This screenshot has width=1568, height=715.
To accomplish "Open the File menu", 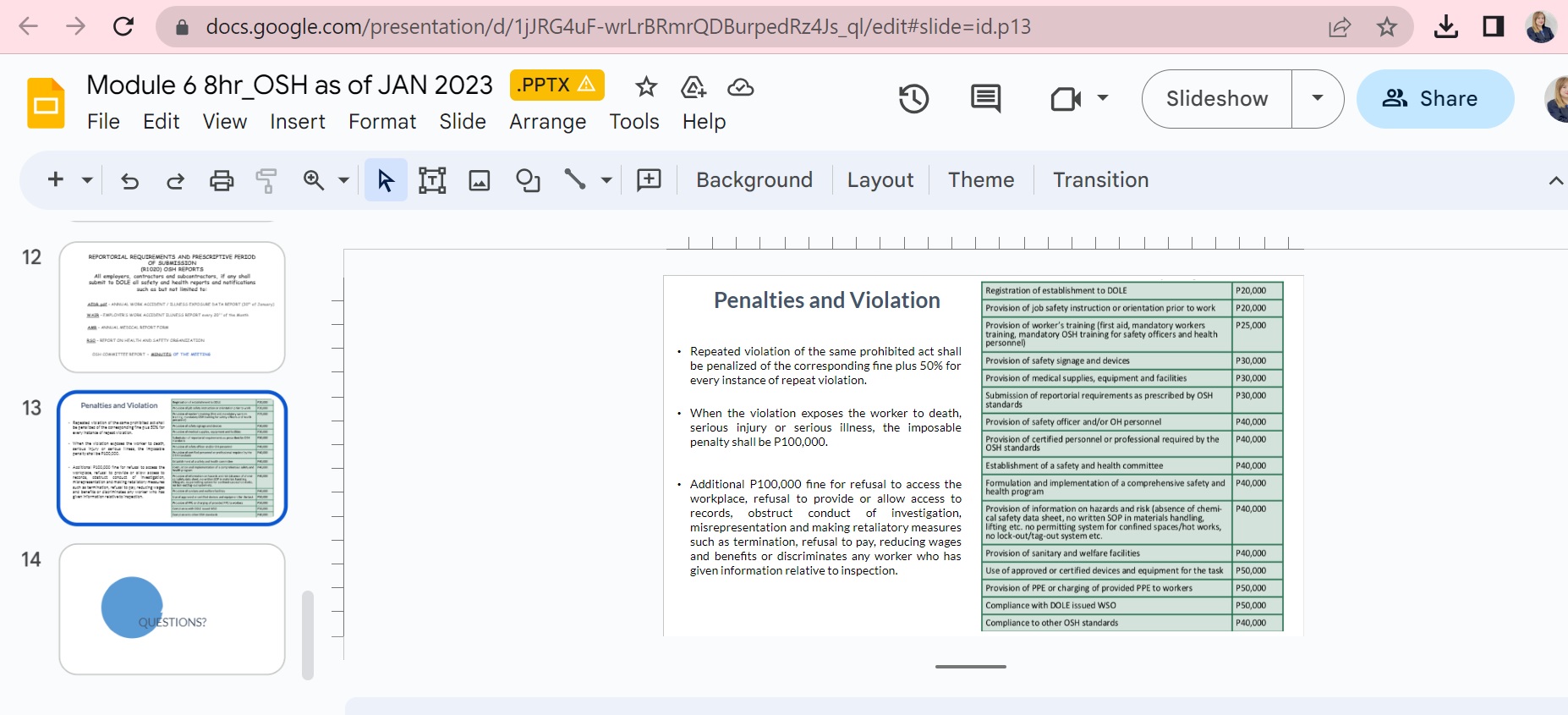I will coord(103,122).
